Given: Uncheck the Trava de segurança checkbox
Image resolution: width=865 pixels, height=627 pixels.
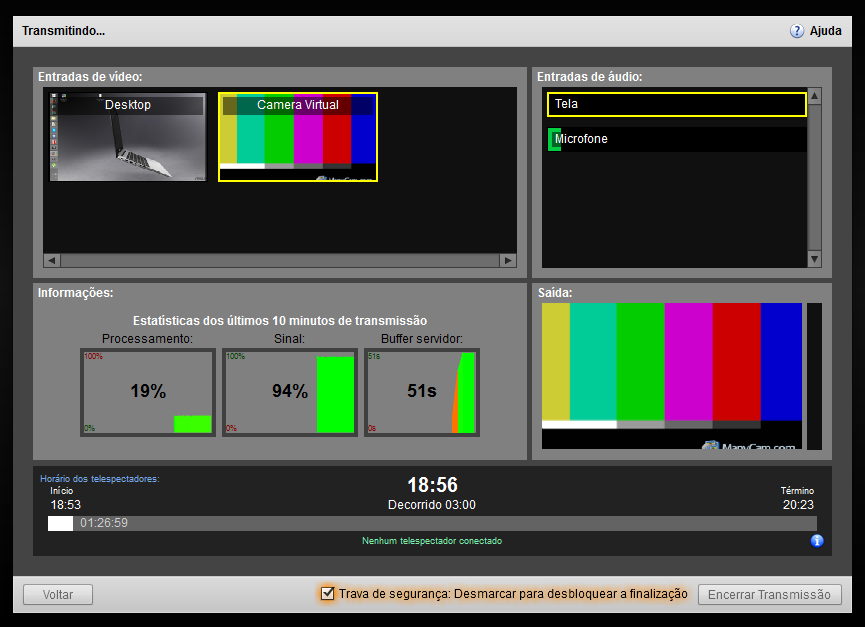Looking at the screenshot, I should pos(327,594).
